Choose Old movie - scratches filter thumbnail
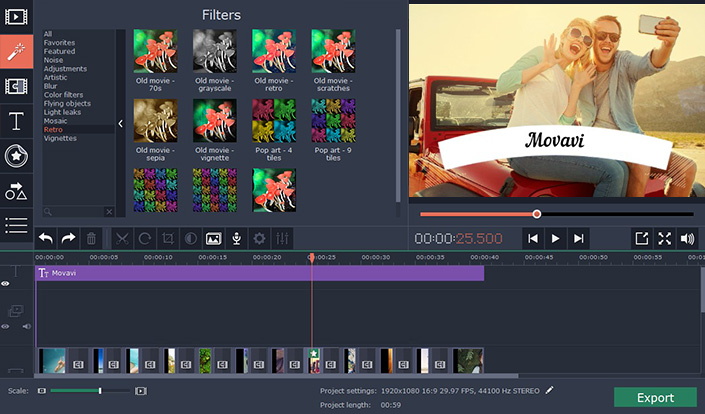Viewport: 705px width, 414px height. pos(333,51)
